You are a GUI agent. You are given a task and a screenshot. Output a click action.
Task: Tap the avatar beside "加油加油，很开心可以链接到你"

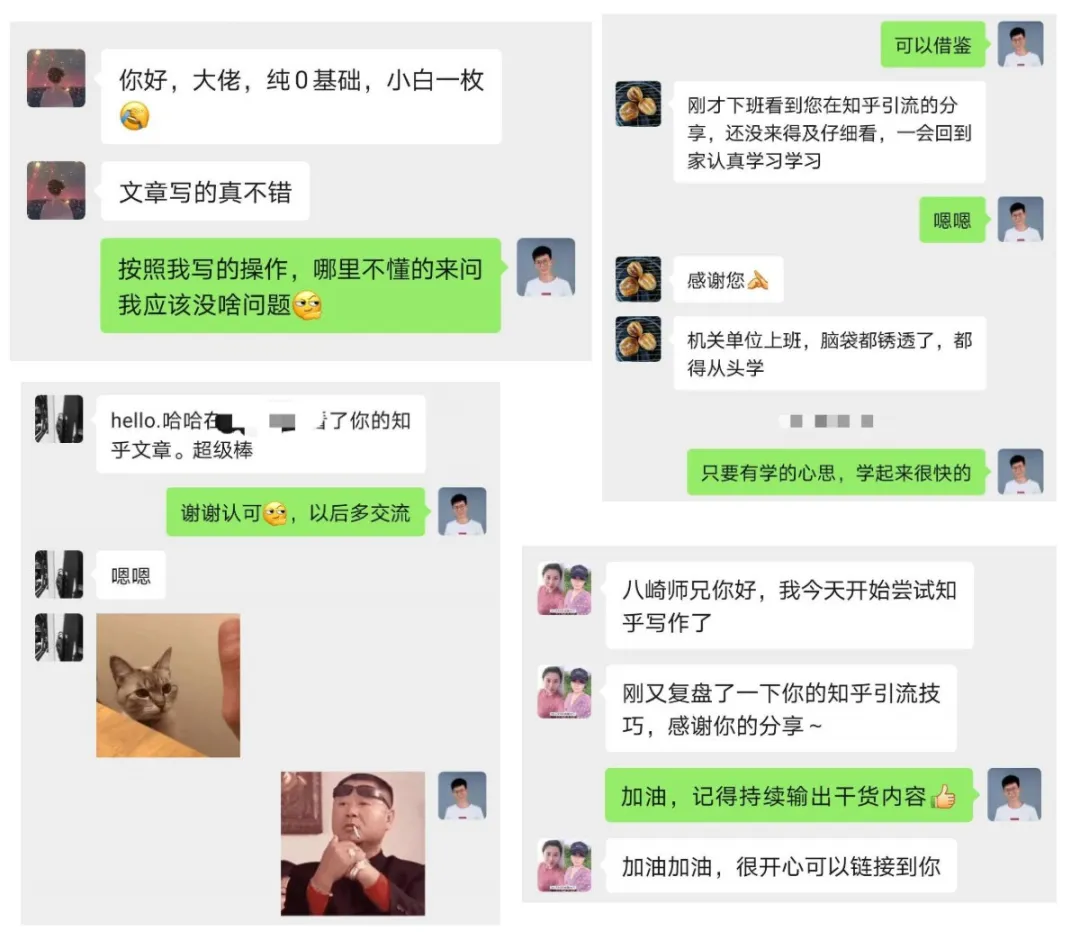tap(564, 866)
